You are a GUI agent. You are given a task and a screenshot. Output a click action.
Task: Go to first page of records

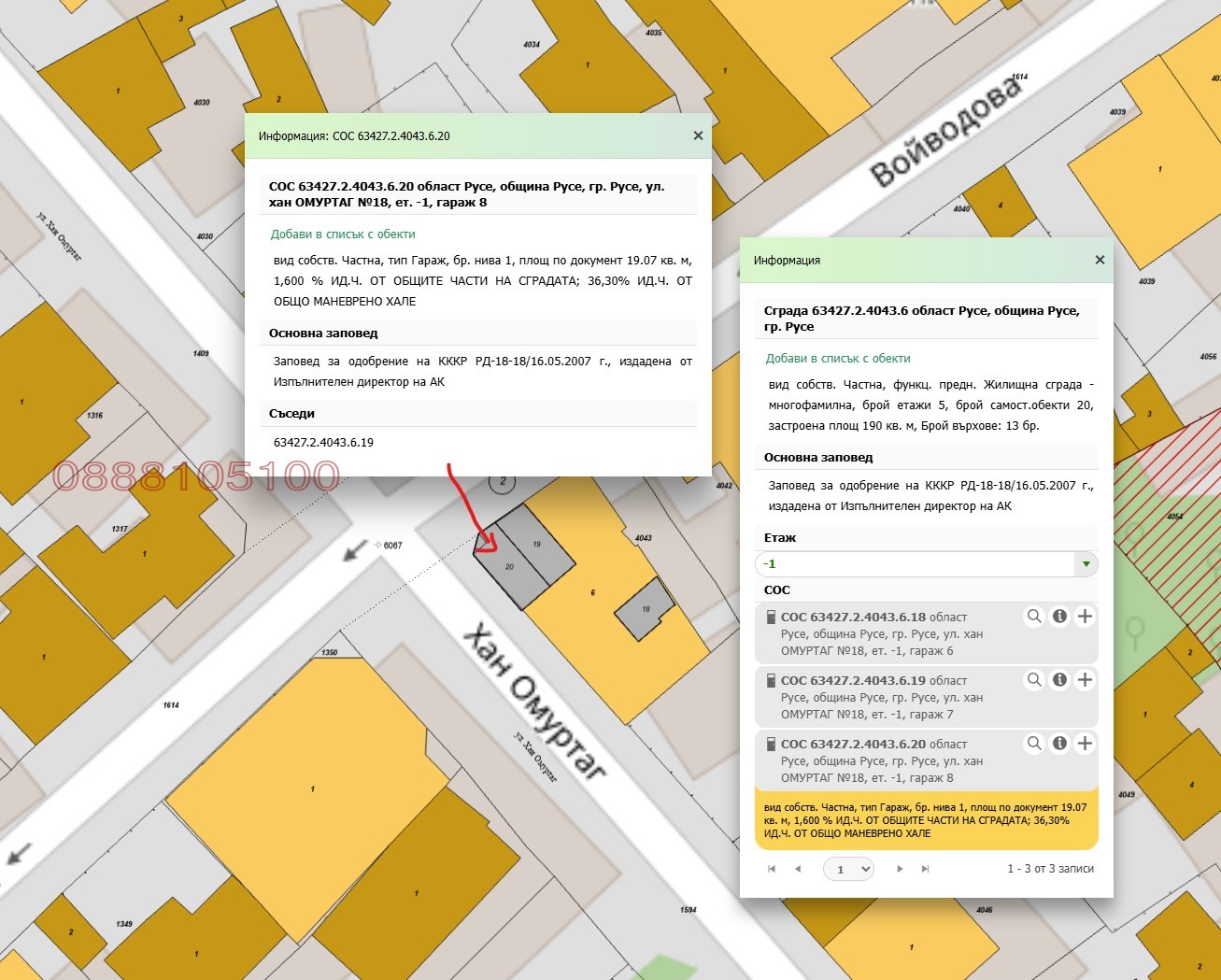click(772, 869)
